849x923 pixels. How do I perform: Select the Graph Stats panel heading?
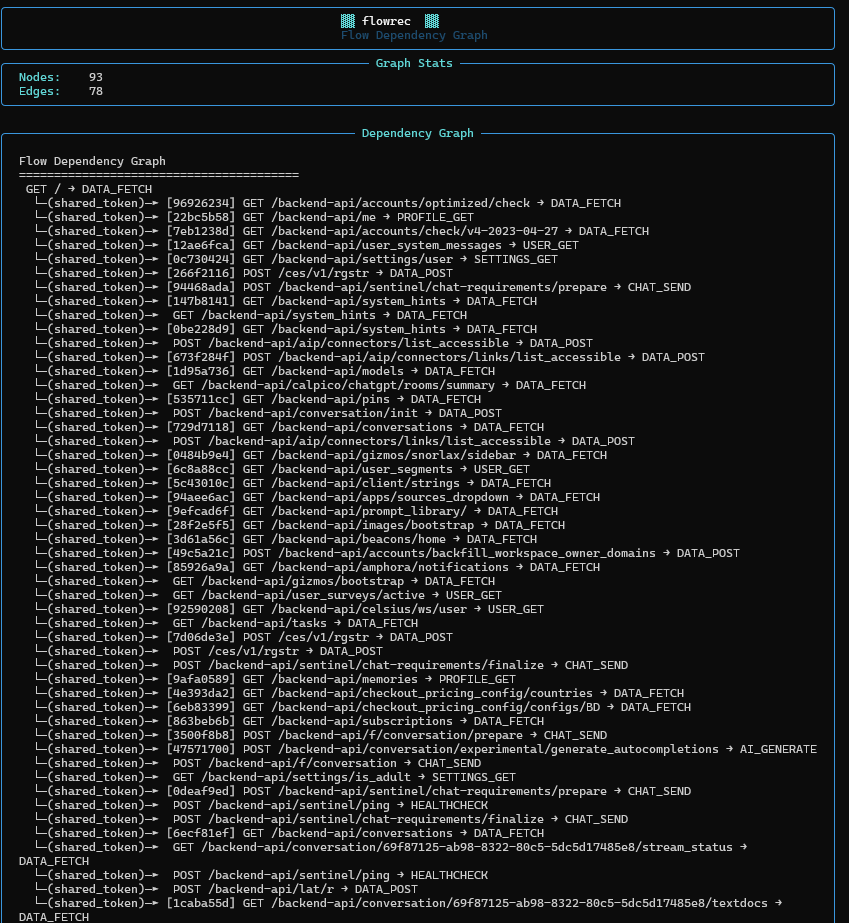pyautogui.click(x=414, y=63)
